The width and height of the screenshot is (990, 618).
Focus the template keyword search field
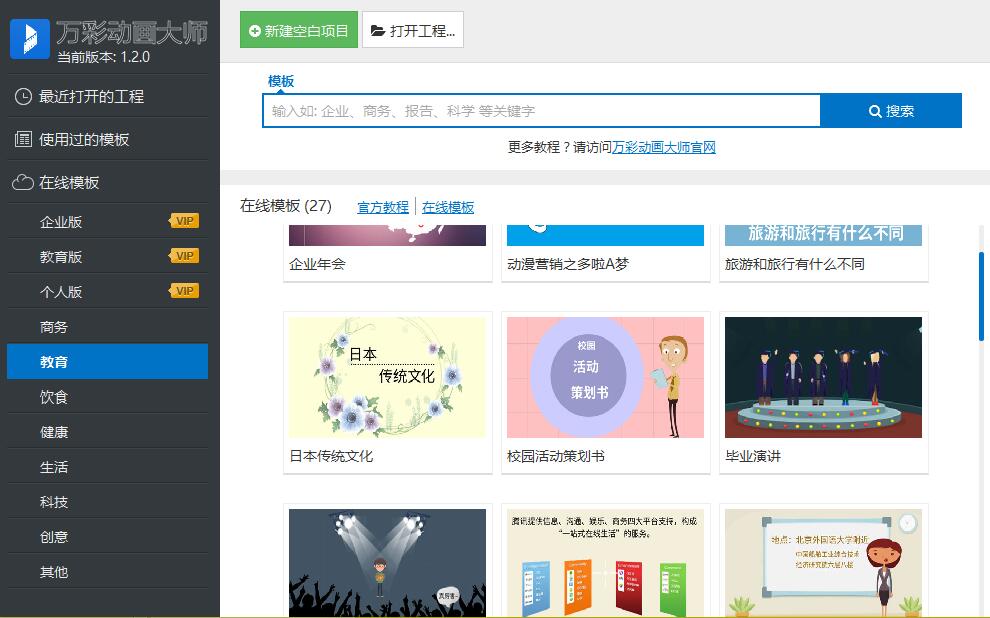tap(541, 111)
